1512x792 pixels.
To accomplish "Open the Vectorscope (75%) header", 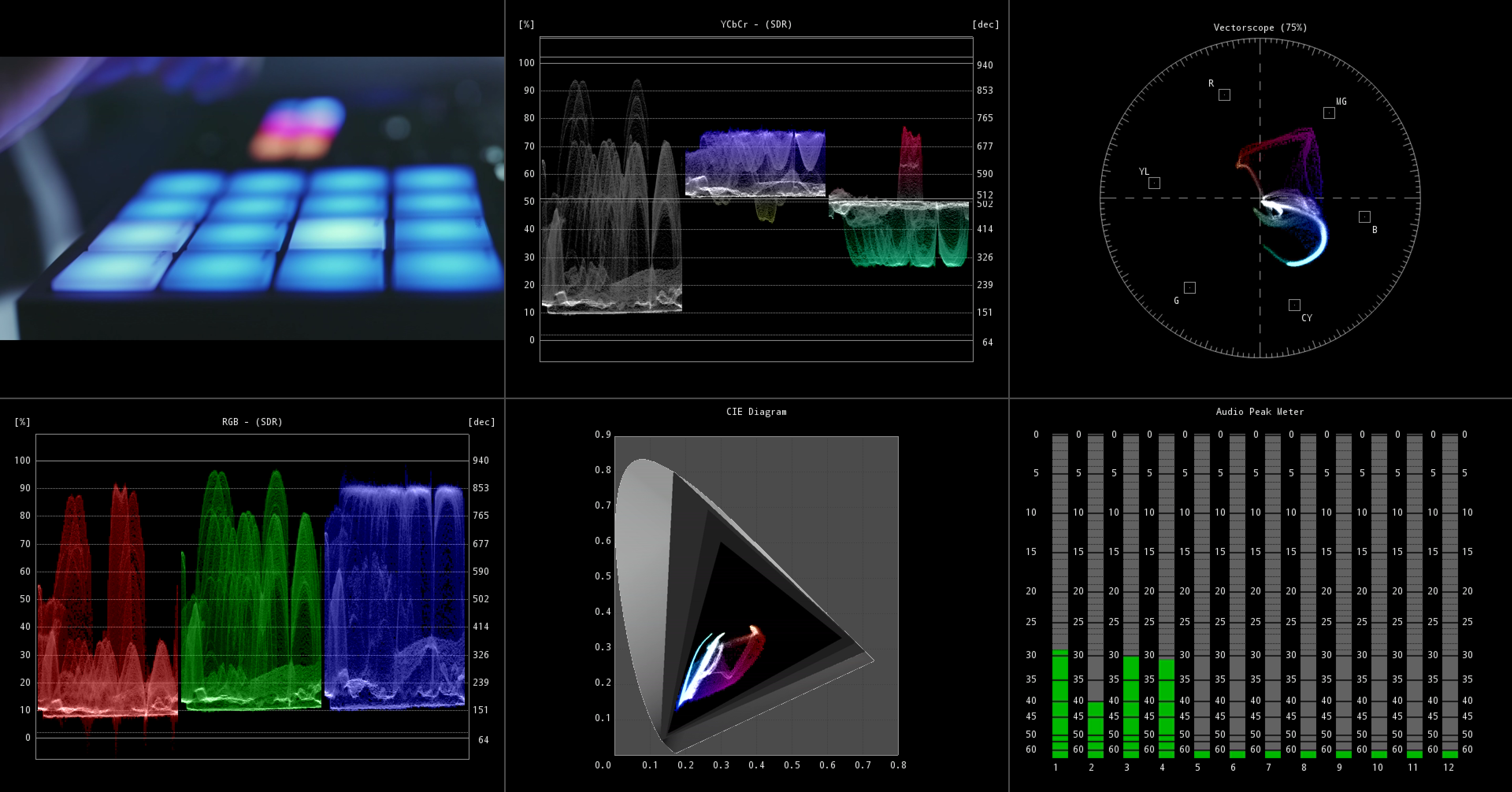I will coord(1260,27).
